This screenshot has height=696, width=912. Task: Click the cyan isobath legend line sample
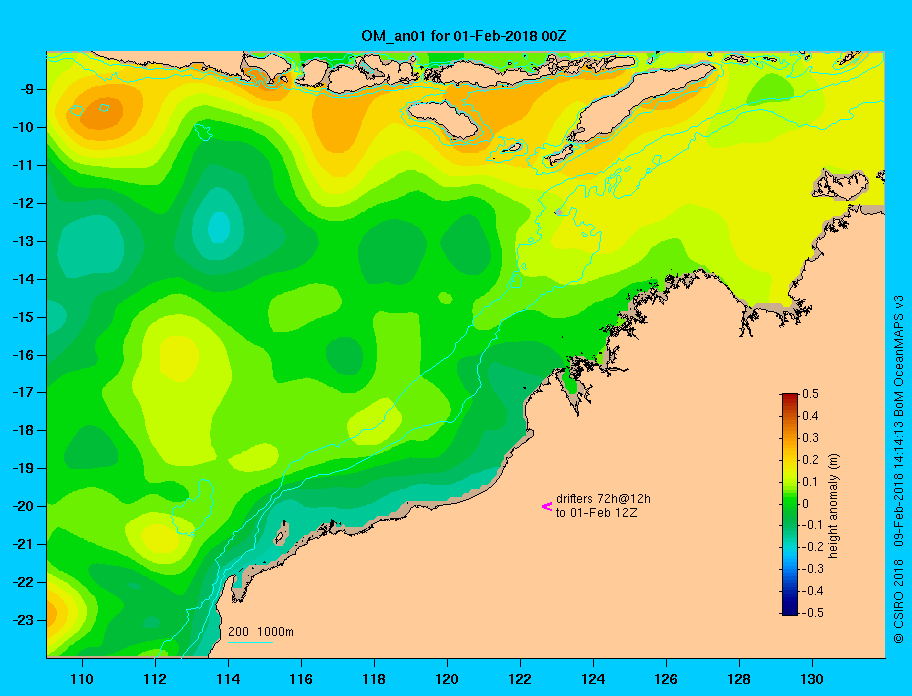tap(250, 642)
